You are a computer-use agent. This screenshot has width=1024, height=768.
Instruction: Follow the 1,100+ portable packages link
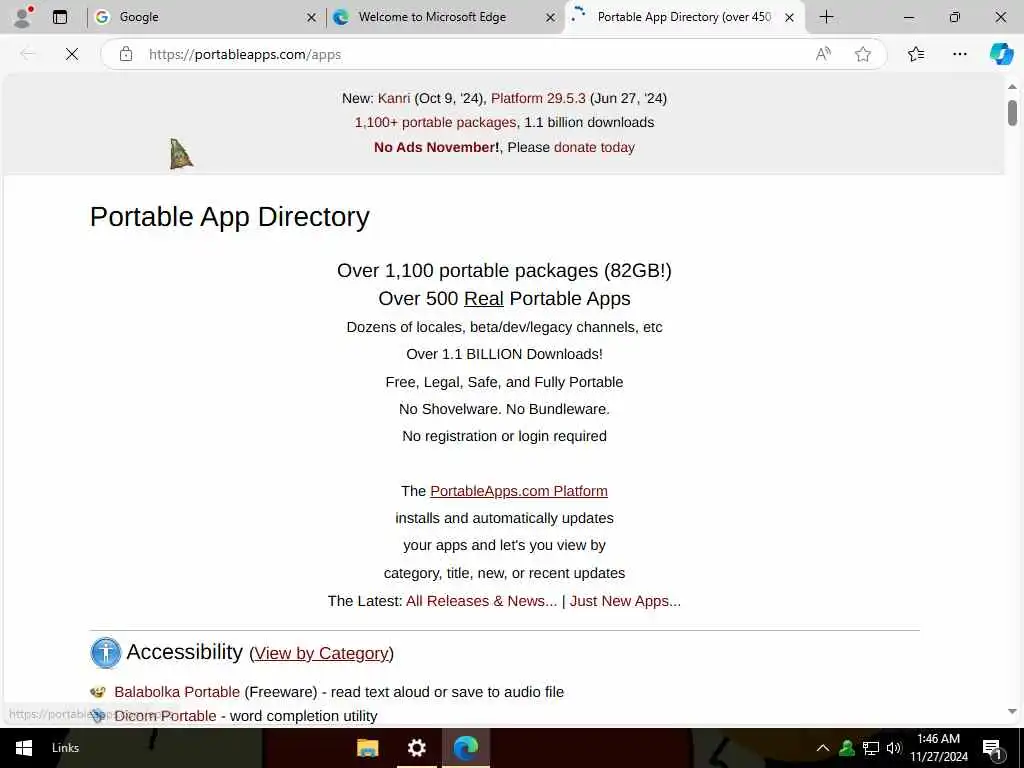pos(435,123)
